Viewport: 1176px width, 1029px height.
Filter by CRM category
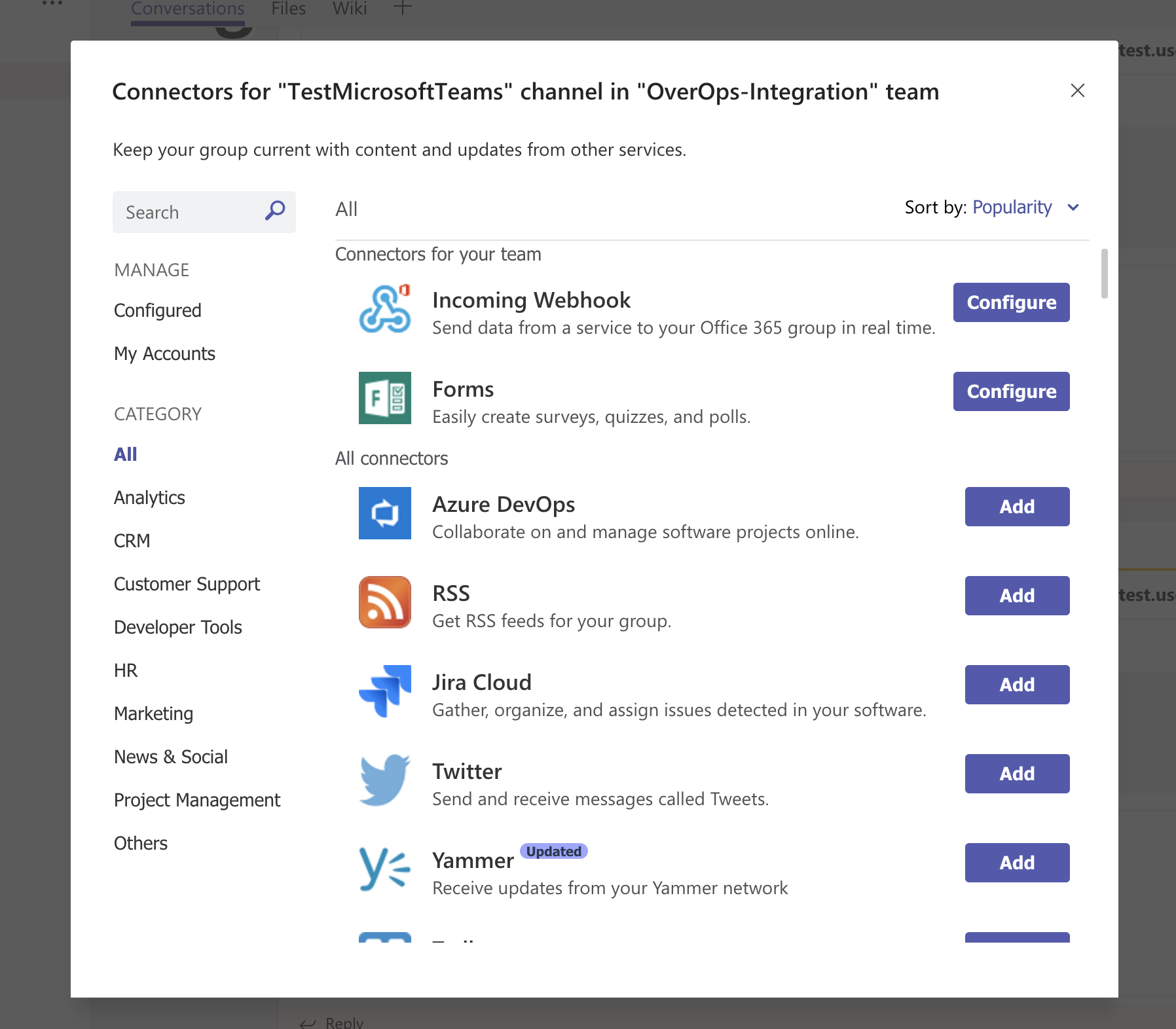(x=132, y=541)
